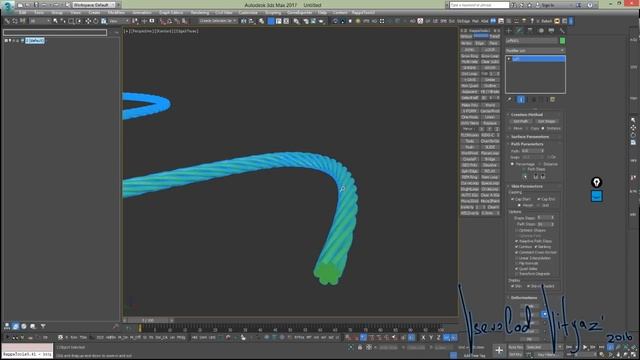Open the Edit menu

(x=22, y=13)
